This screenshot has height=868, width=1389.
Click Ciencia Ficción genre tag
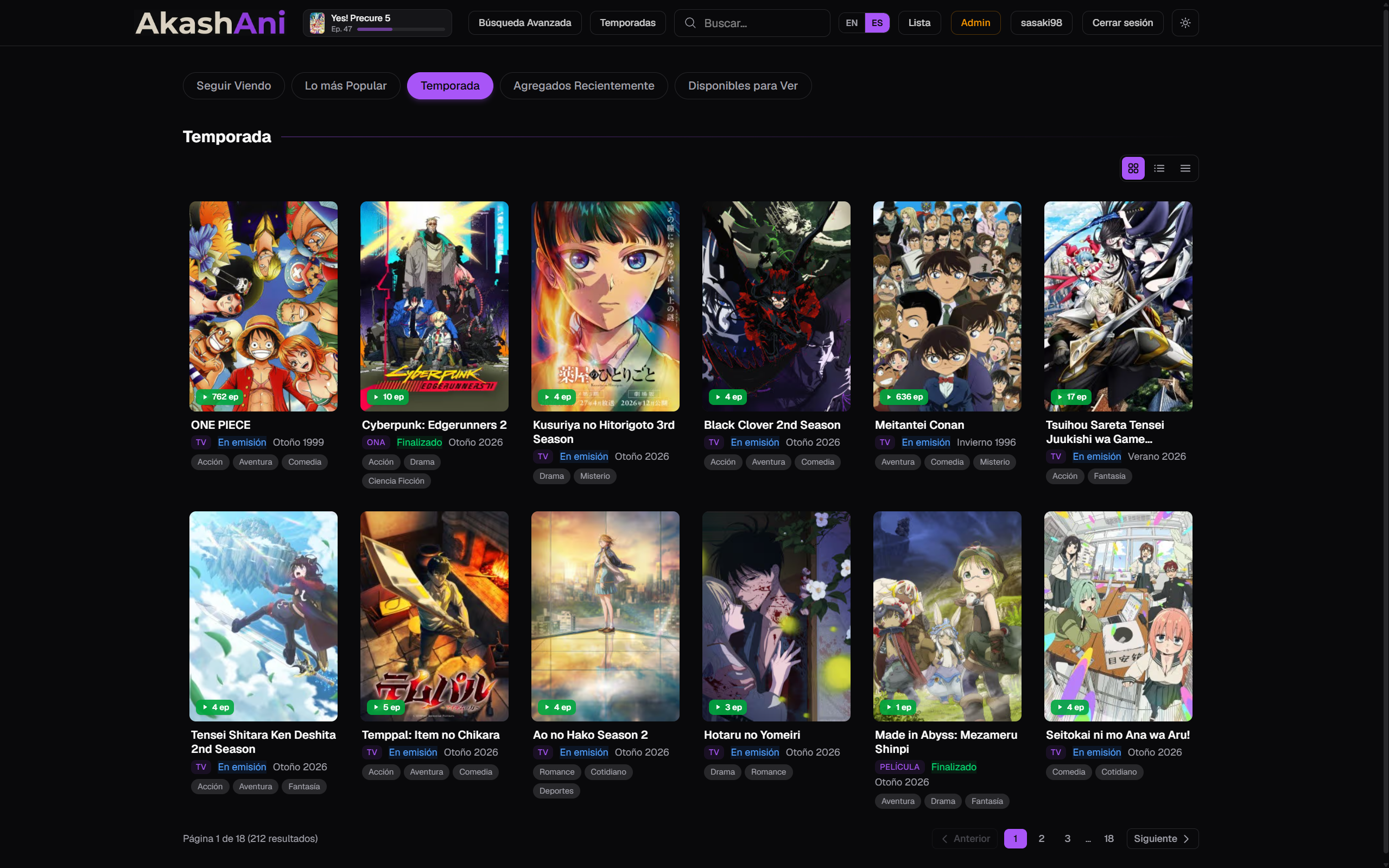click(396, 481)
